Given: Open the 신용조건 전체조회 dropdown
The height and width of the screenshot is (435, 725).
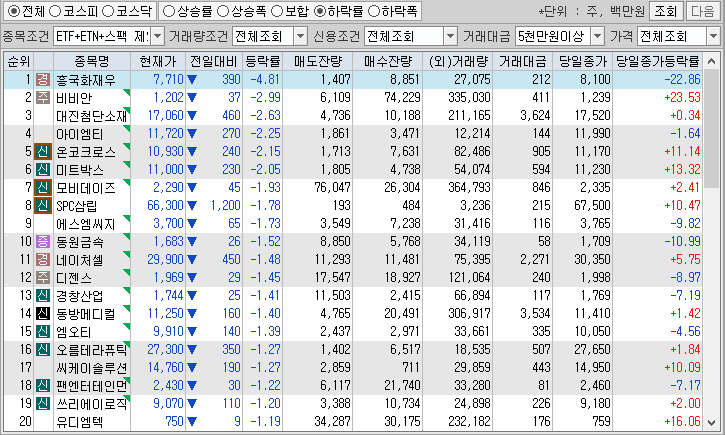Looking at the screenshot, I should pos(450,36).
